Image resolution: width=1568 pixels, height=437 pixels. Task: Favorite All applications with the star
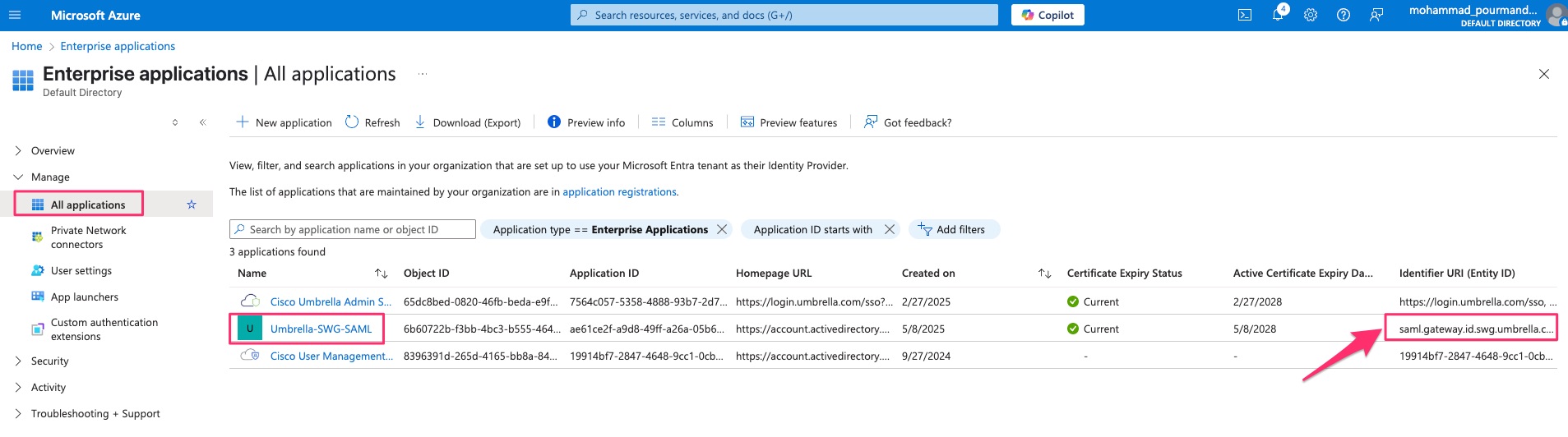(192, 205)
